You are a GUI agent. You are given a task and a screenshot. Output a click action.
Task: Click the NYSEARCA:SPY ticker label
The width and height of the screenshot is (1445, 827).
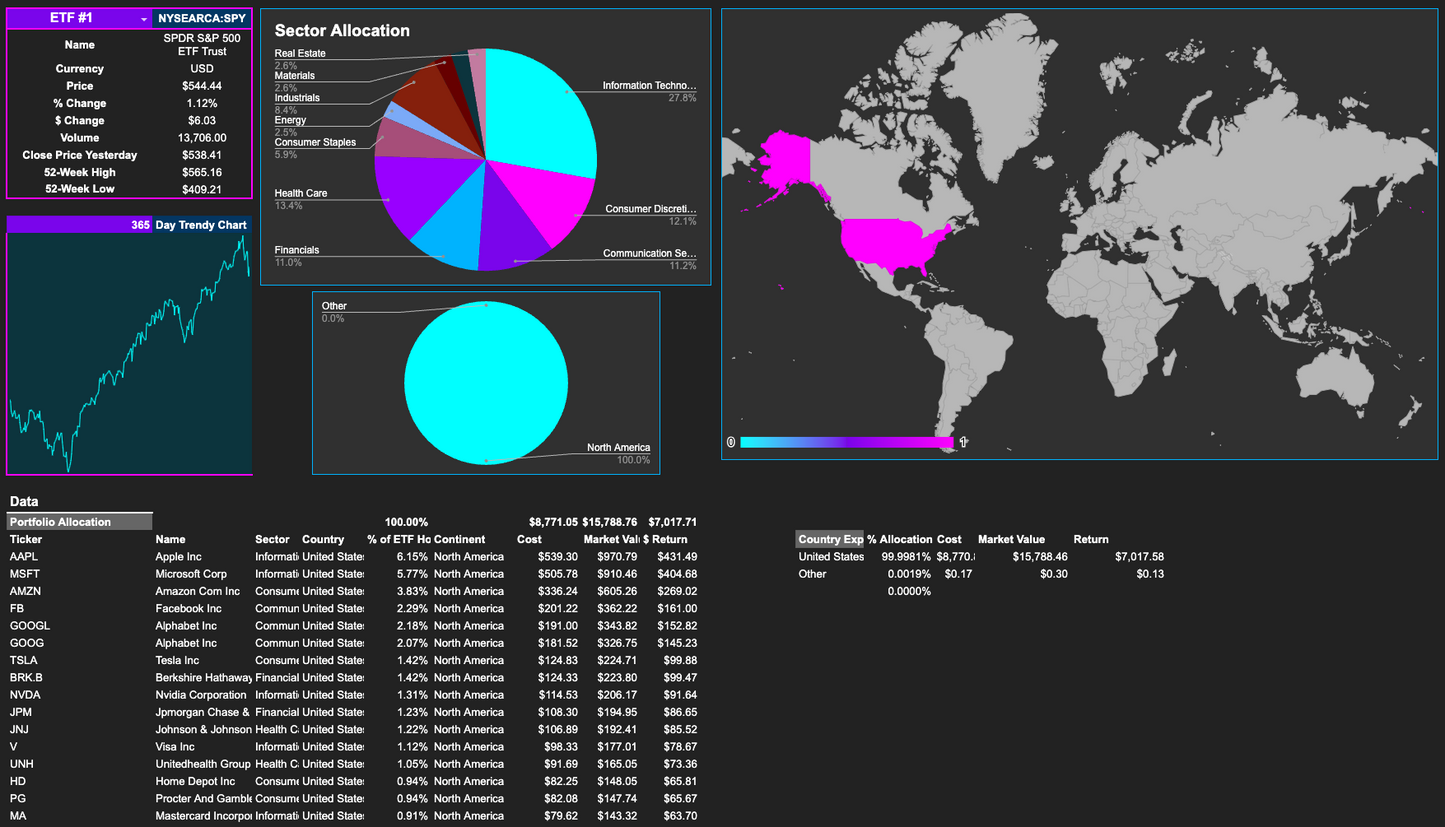pyautogui.click(x=199, y=17)
